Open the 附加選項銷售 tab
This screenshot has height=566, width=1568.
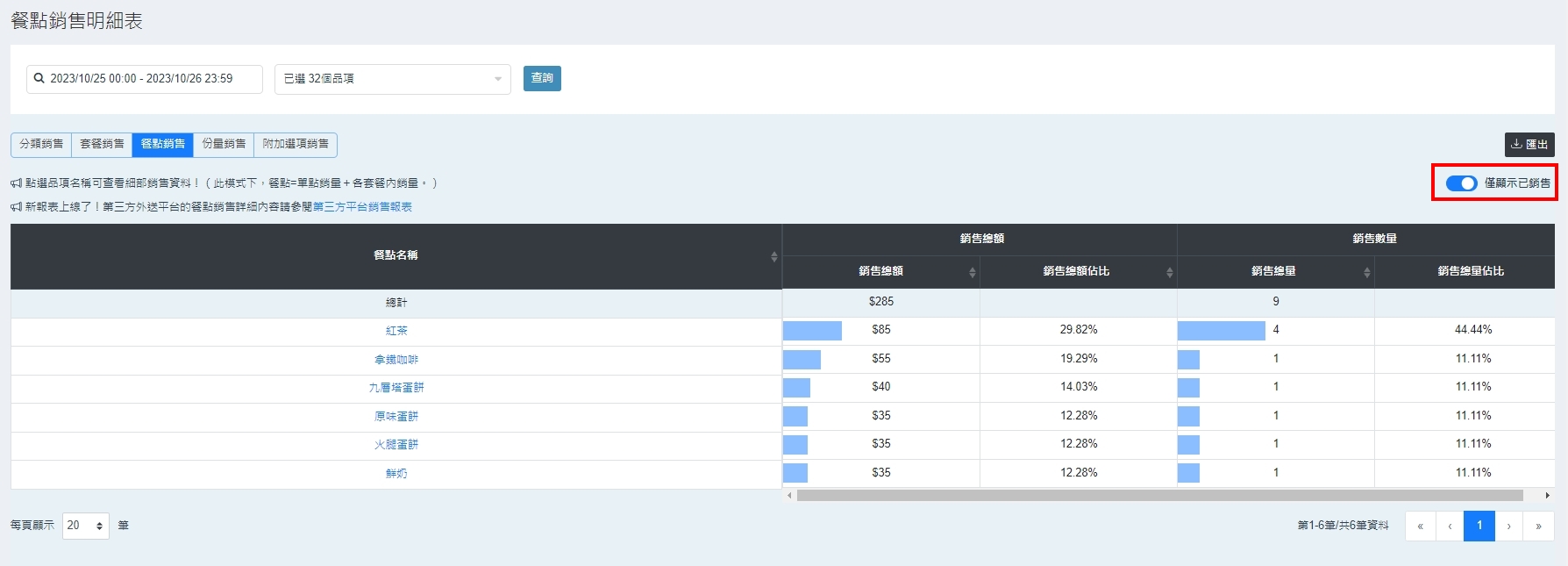point(296,144)
